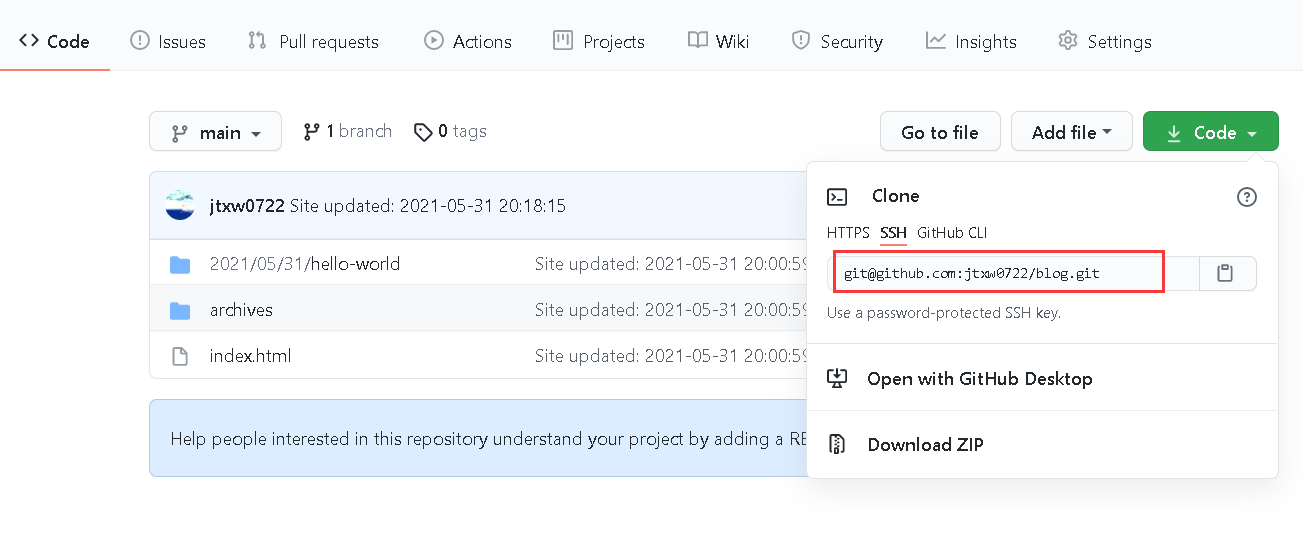Open the Pull requests tab
Image resolution: width=1303 pixels, height=539 pixels.
pyautogui.click(x=313, y=42)
